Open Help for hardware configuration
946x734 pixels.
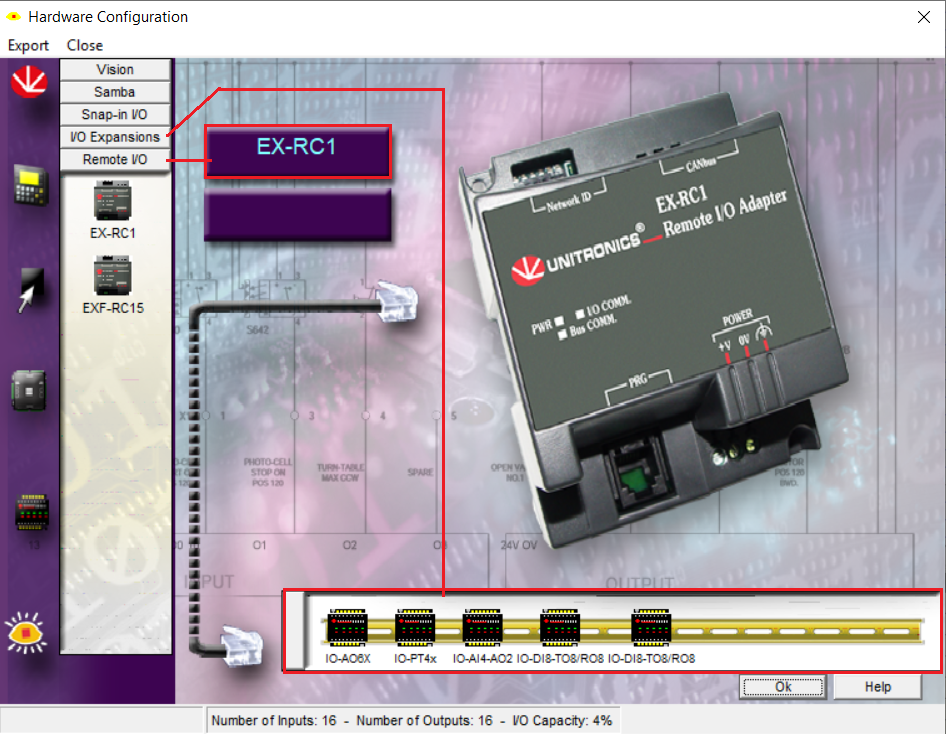click(878, 687)
